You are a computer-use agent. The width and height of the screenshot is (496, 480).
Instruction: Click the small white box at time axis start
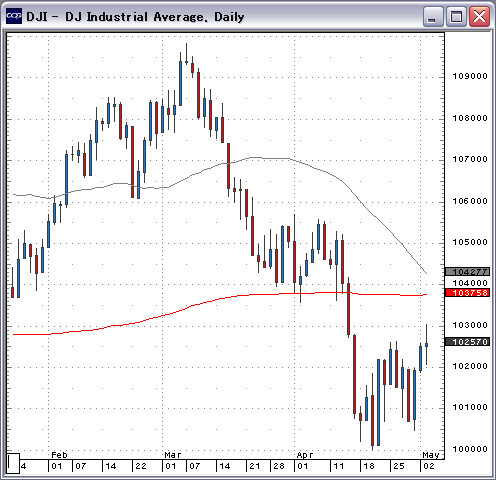click(x=13, y=463)
